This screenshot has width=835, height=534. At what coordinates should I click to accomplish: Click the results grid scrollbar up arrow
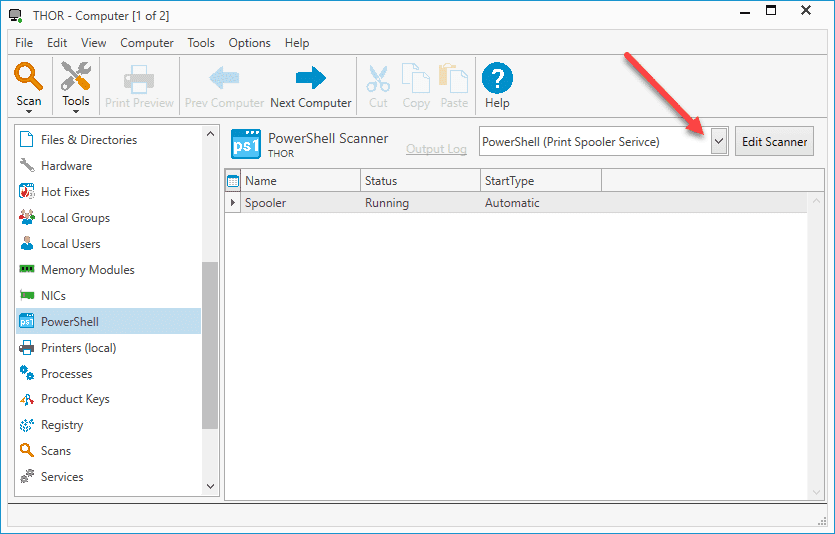coord(816,201)
